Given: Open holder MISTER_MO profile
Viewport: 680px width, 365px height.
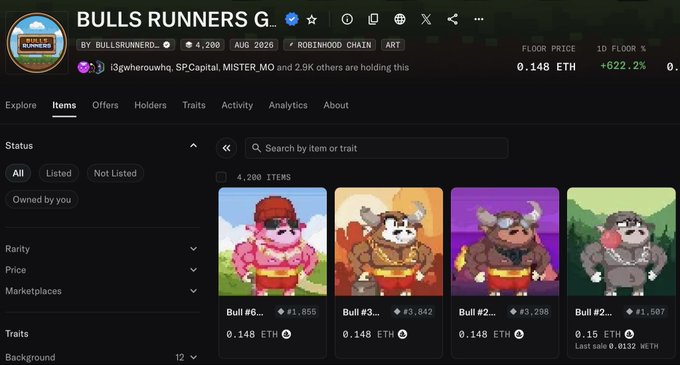Looking at the screenshot, I should [248, 67].
